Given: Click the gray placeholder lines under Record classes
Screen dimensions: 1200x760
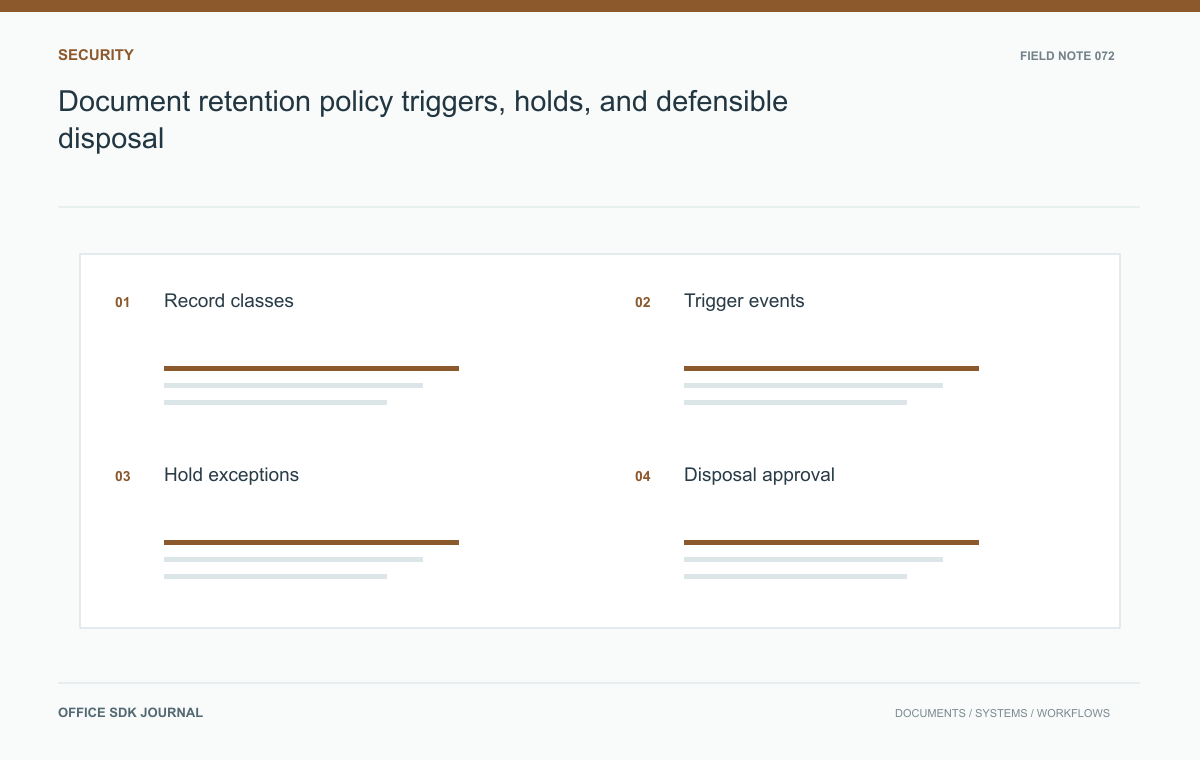Looking at the screenshot, I should pos(293,394).
